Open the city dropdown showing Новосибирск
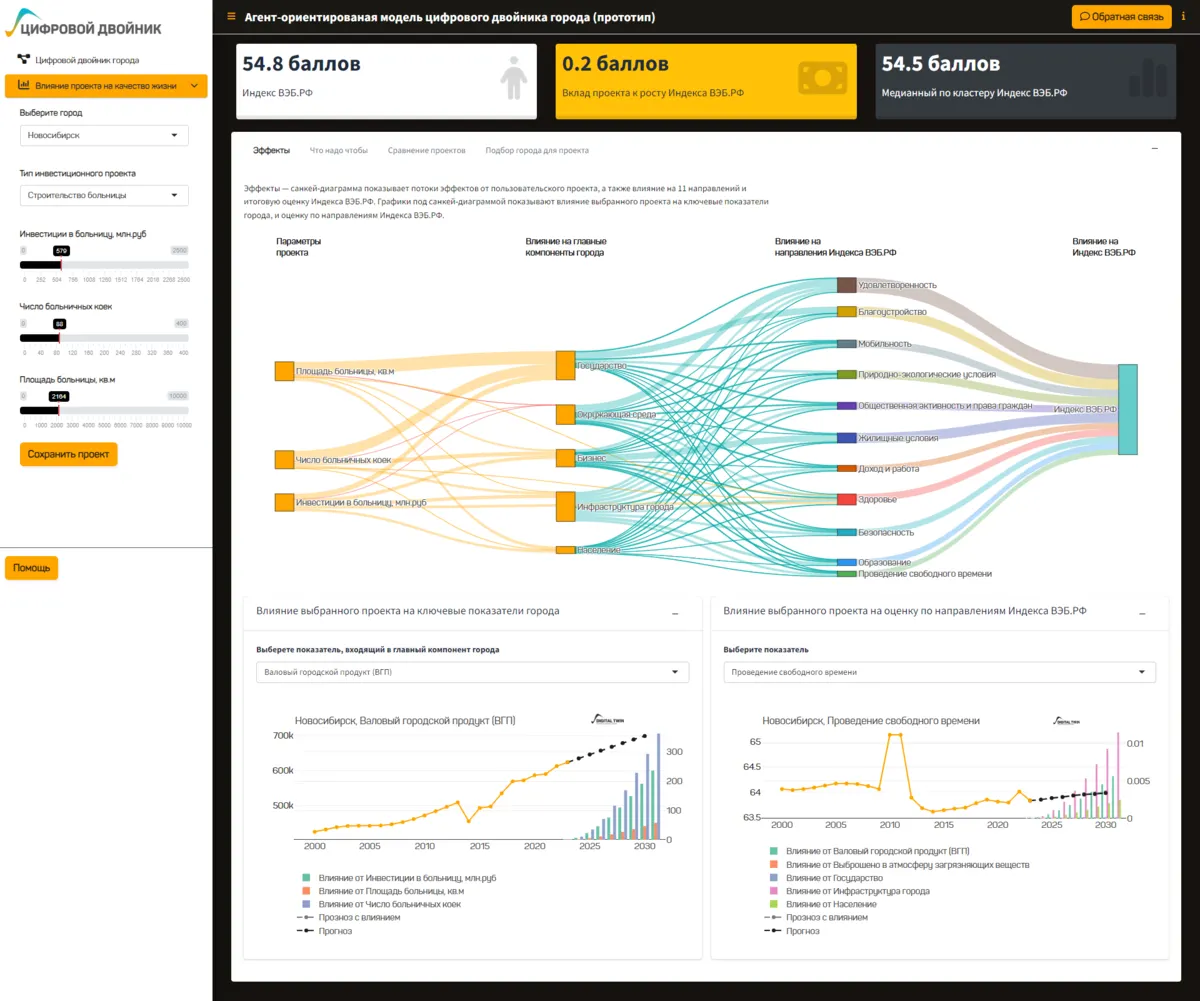 (x=104, y=135)
